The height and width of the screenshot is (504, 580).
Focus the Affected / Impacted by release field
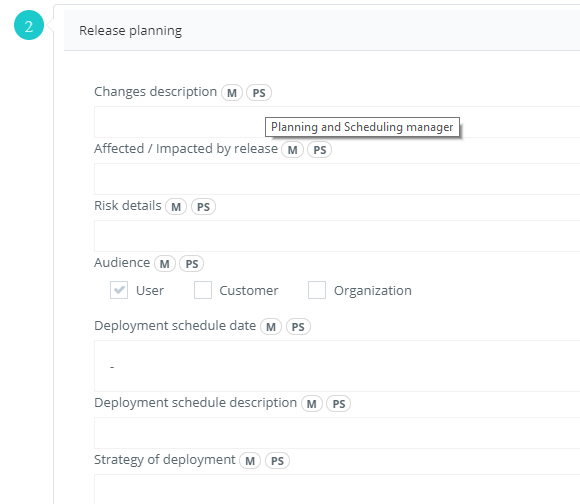click(x=337, y=179)
